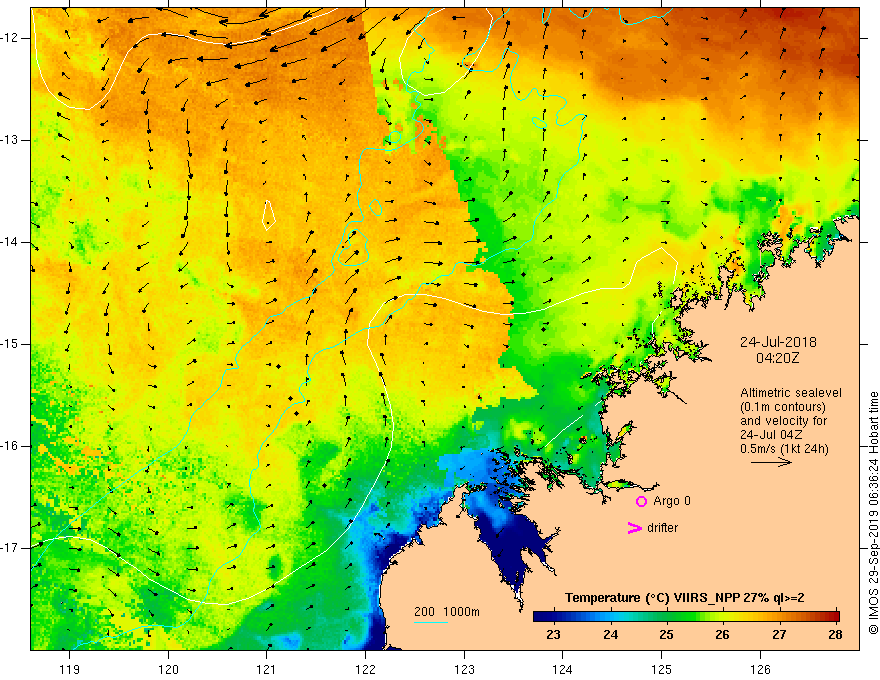Click the latitude '-17' axis label

[10, 548]
